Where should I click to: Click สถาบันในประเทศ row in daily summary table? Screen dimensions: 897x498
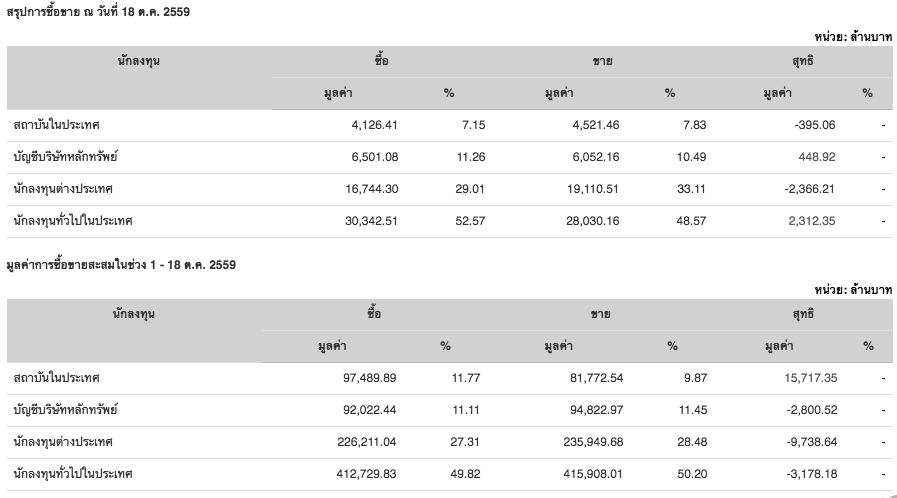coord(450,125)
